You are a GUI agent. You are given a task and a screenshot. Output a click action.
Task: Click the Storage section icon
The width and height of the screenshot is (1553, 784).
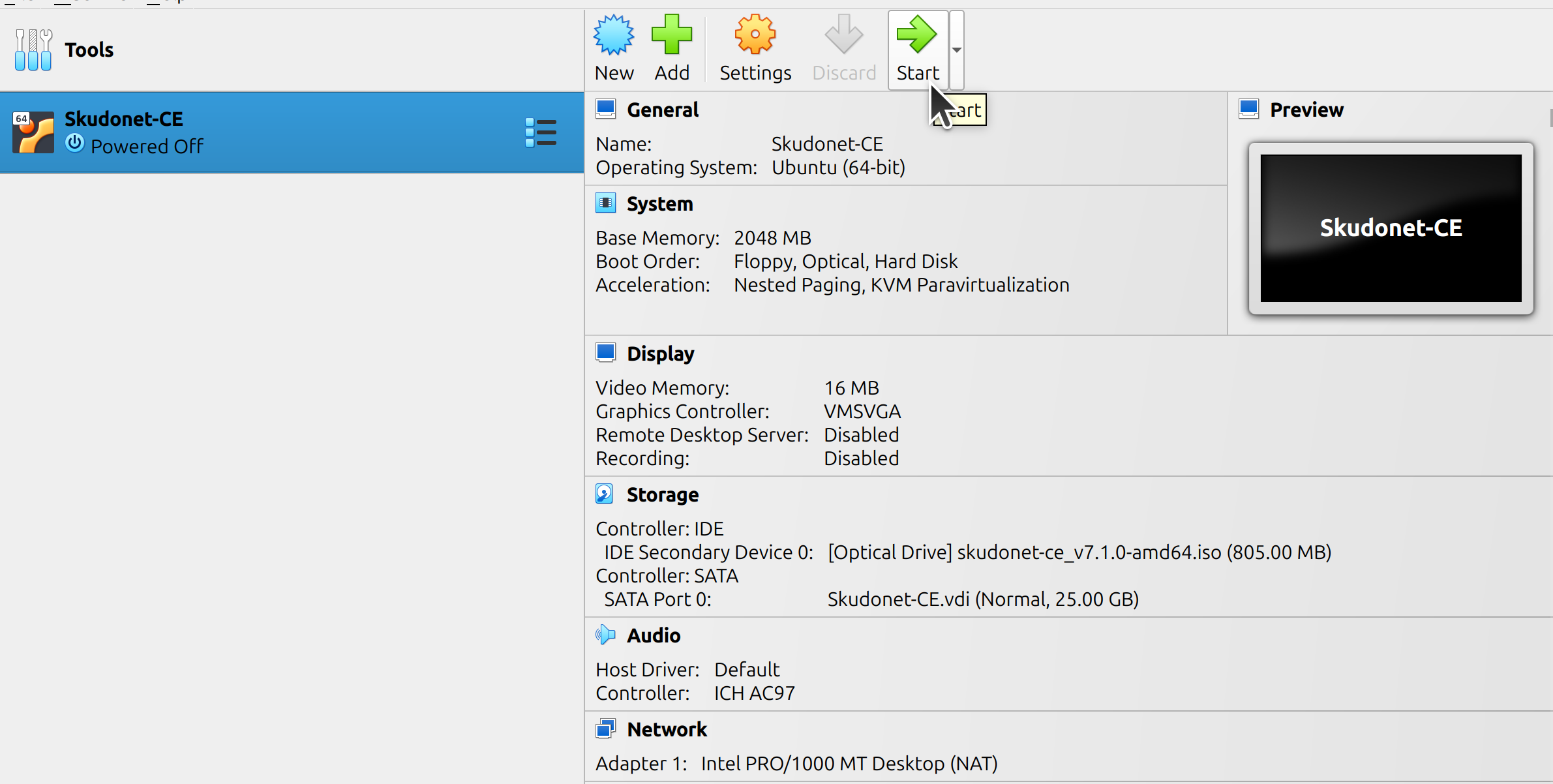coord(604,494)
